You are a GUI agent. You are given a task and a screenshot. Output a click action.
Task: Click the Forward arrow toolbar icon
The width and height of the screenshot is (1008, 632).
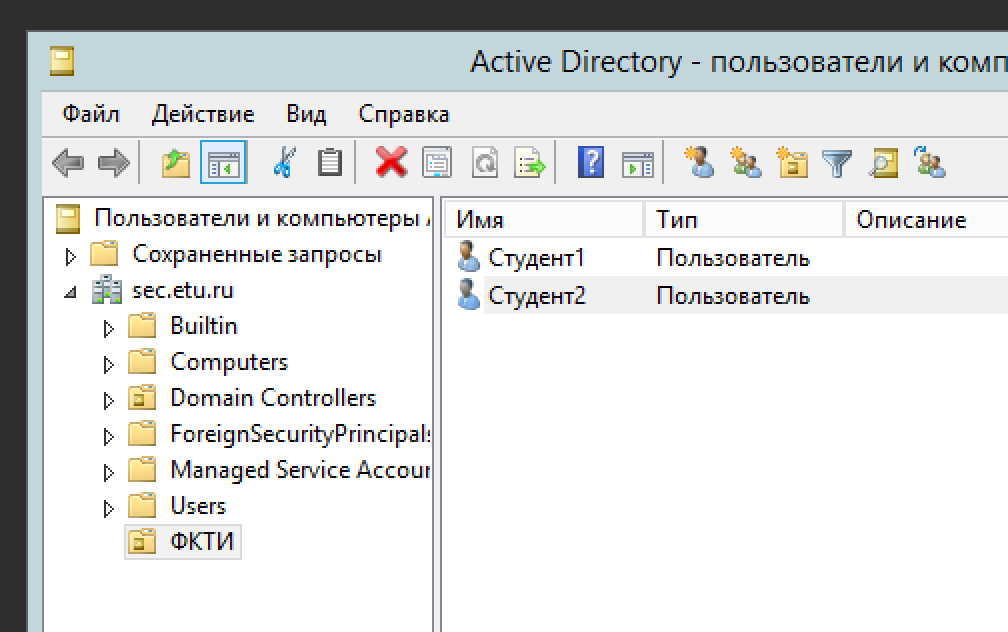114,162
